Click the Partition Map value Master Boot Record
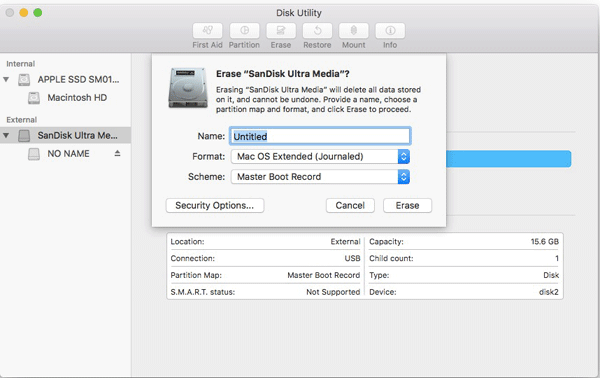This screenshot has width=600, height=378. click(324, 275)
